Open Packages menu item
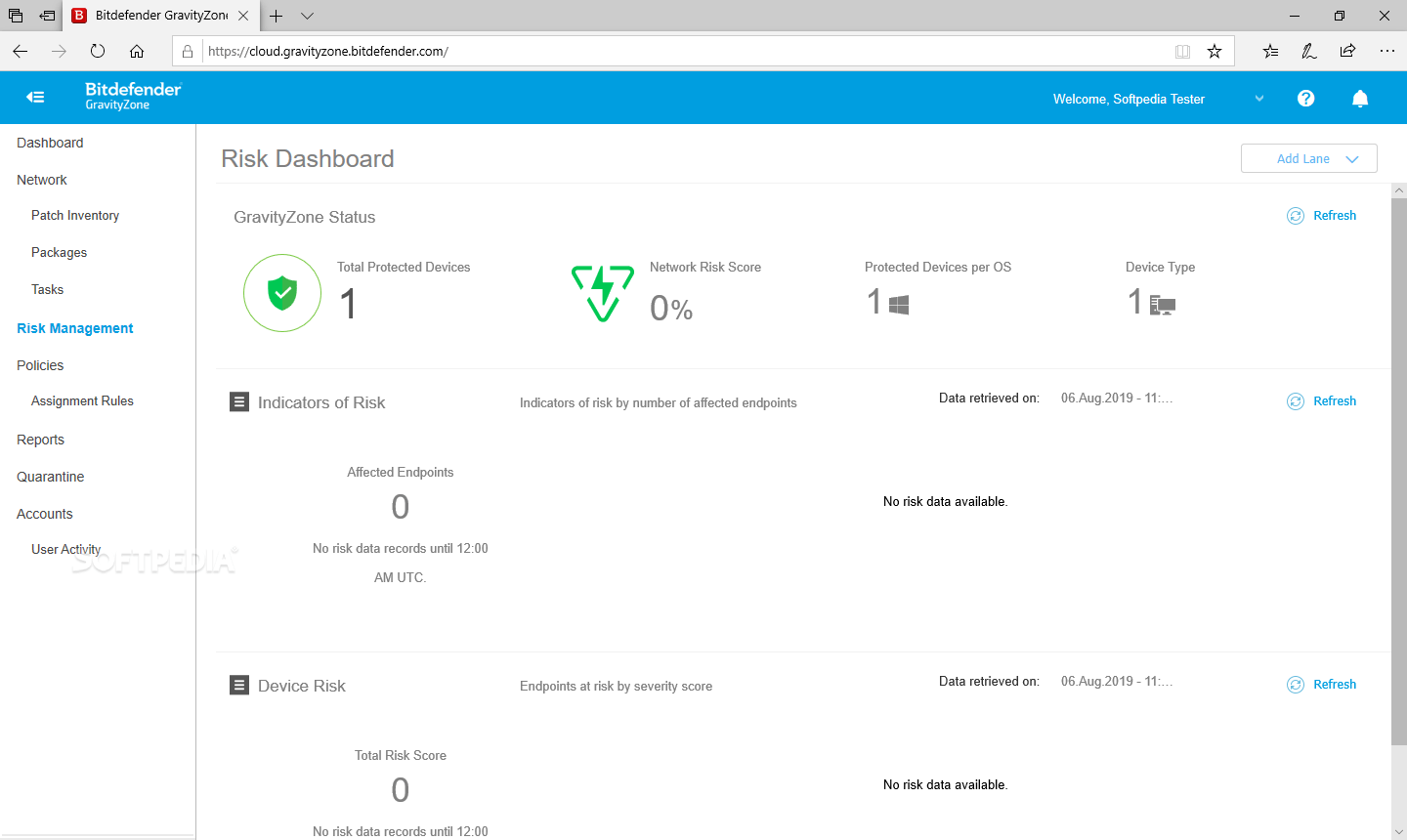This screenshot has width=1407, height=840. pyautogui.click(x=59, y=252)
